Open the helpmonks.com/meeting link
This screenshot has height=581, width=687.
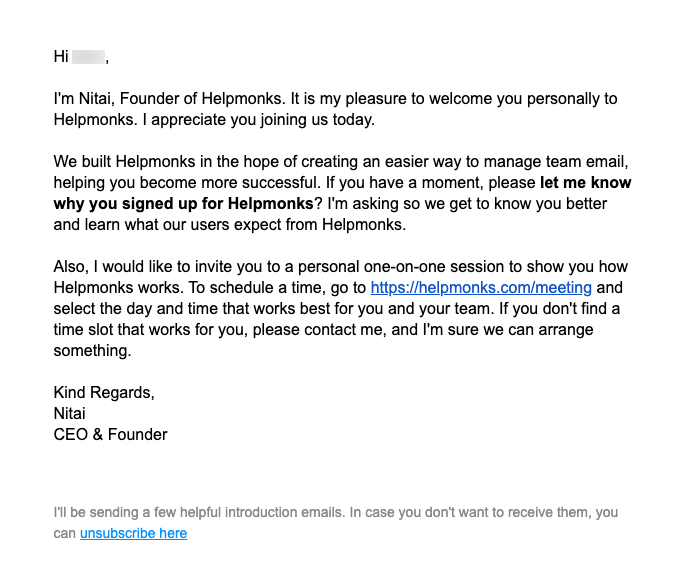pyautogui.click(x=481, y=288)
